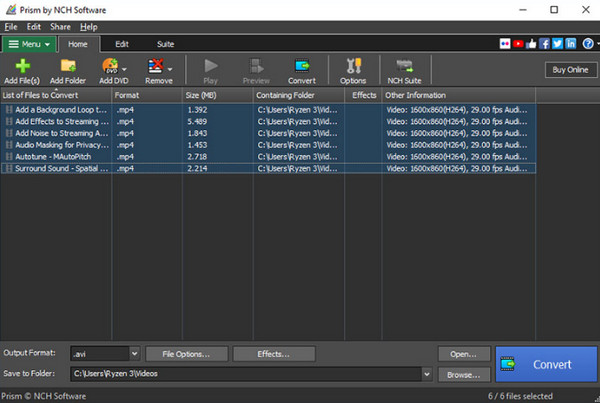This screenshot has width=600, height=403.
Task: Click the Effects... button
Action: 273,353
